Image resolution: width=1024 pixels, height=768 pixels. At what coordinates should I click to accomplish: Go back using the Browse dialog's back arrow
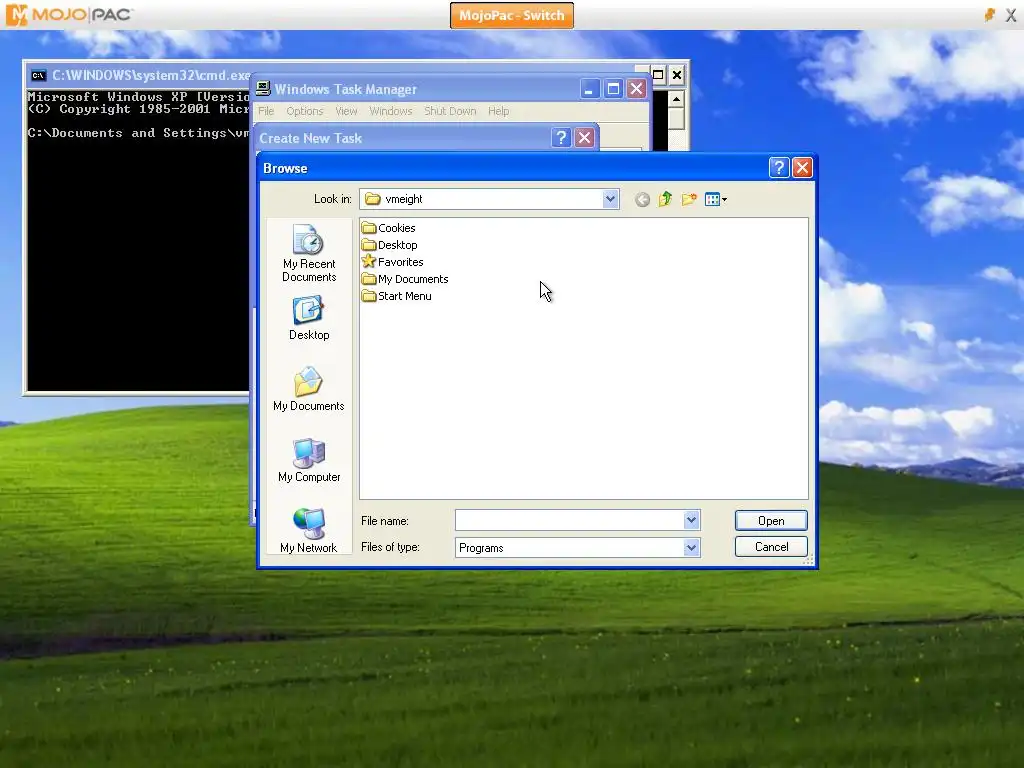pyautogui.click(x=642, y=199)
